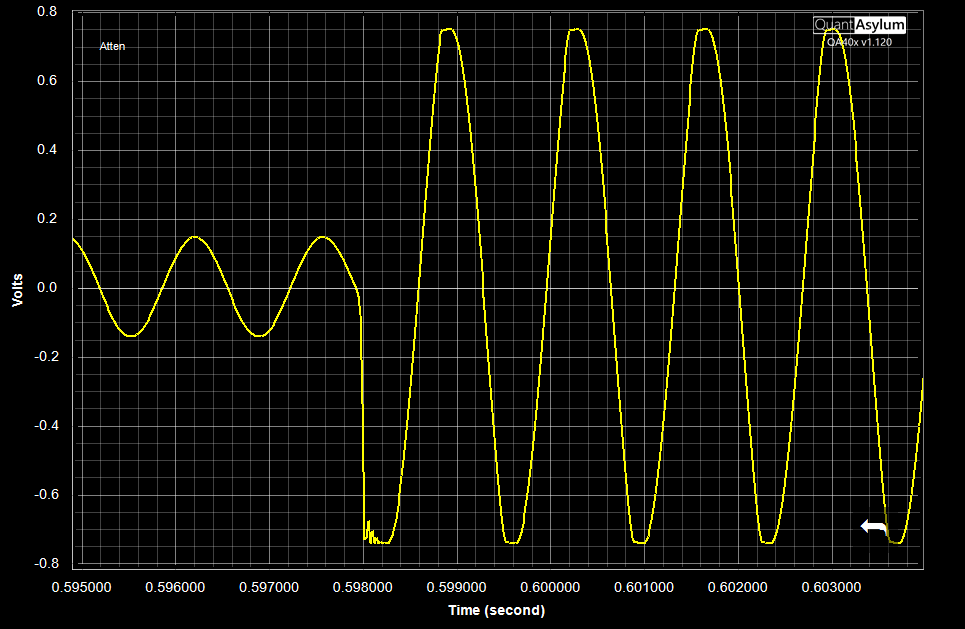Click the positive 0.8 volts axis label

(47, 12)
